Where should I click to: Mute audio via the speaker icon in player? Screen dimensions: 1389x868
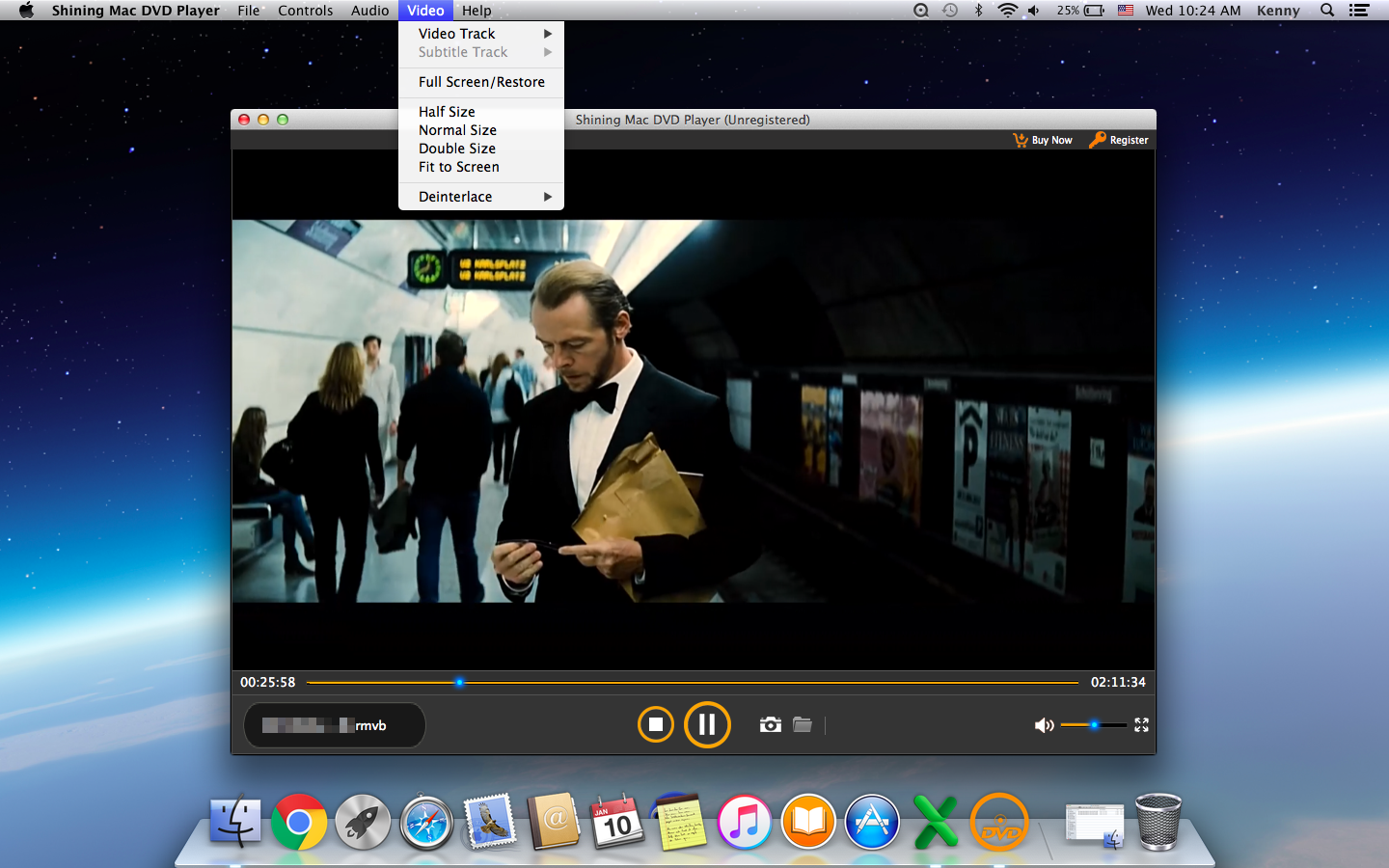point(1044,725)
